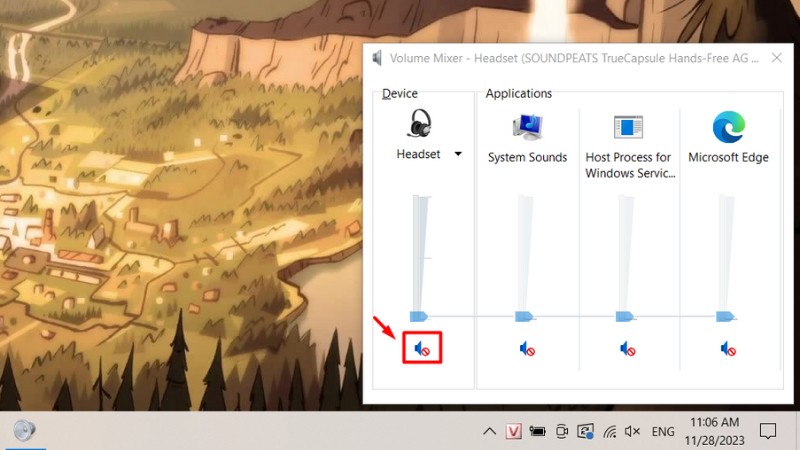The height and width of the screenshot is (450, 800).
Task: Click the Headset device icon
Action: 419,123
